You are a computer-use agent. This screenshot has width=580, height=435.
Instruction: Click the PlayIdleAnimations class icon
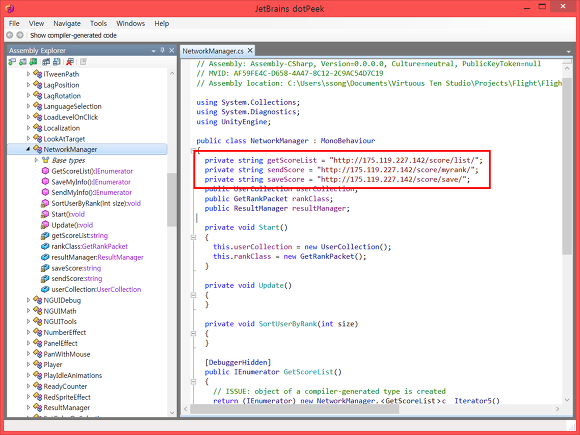click(x=37, y=375)
